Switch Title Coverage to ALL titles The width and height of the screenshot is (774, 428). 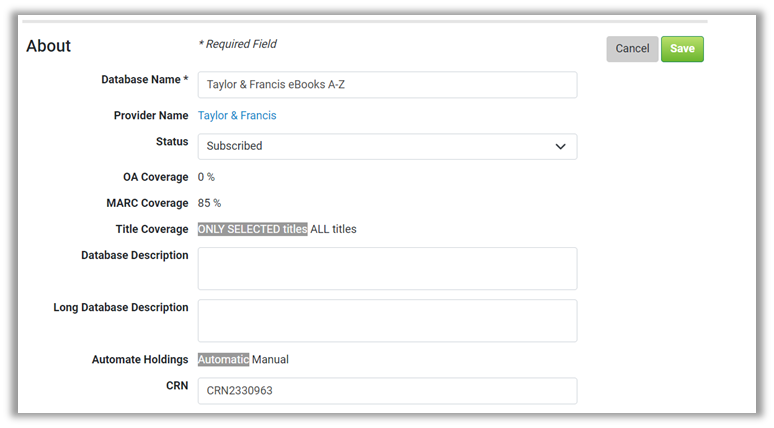coord(334,229)
